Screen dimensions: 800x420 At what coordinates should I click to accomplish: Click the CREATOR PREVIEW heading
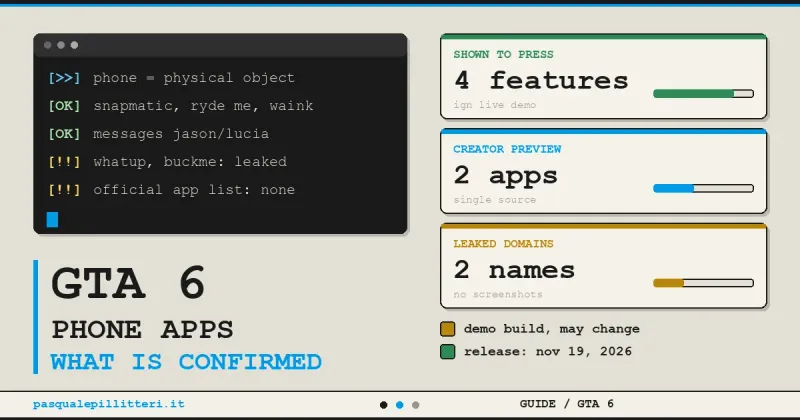coord(507,149)
